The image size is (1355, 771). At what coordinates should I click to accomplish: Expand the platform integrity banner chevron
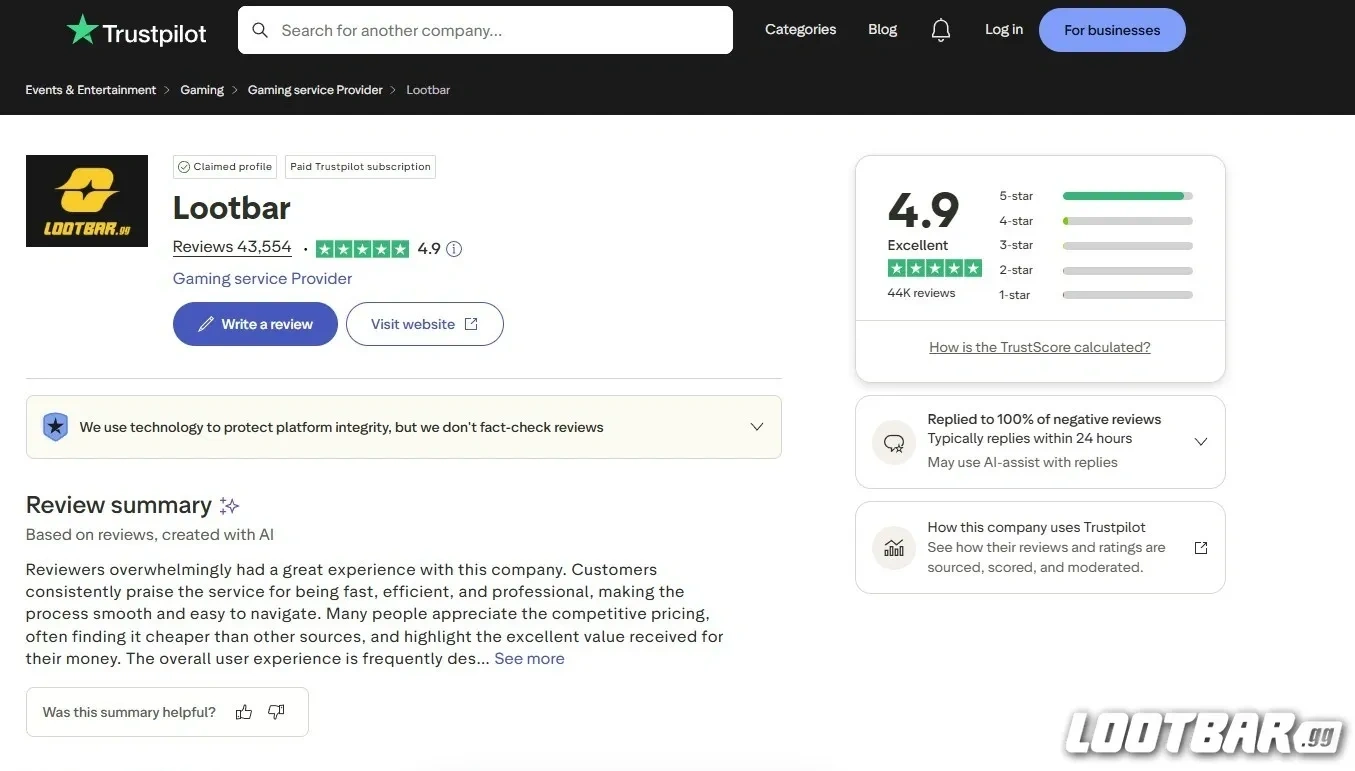(757, 426)
